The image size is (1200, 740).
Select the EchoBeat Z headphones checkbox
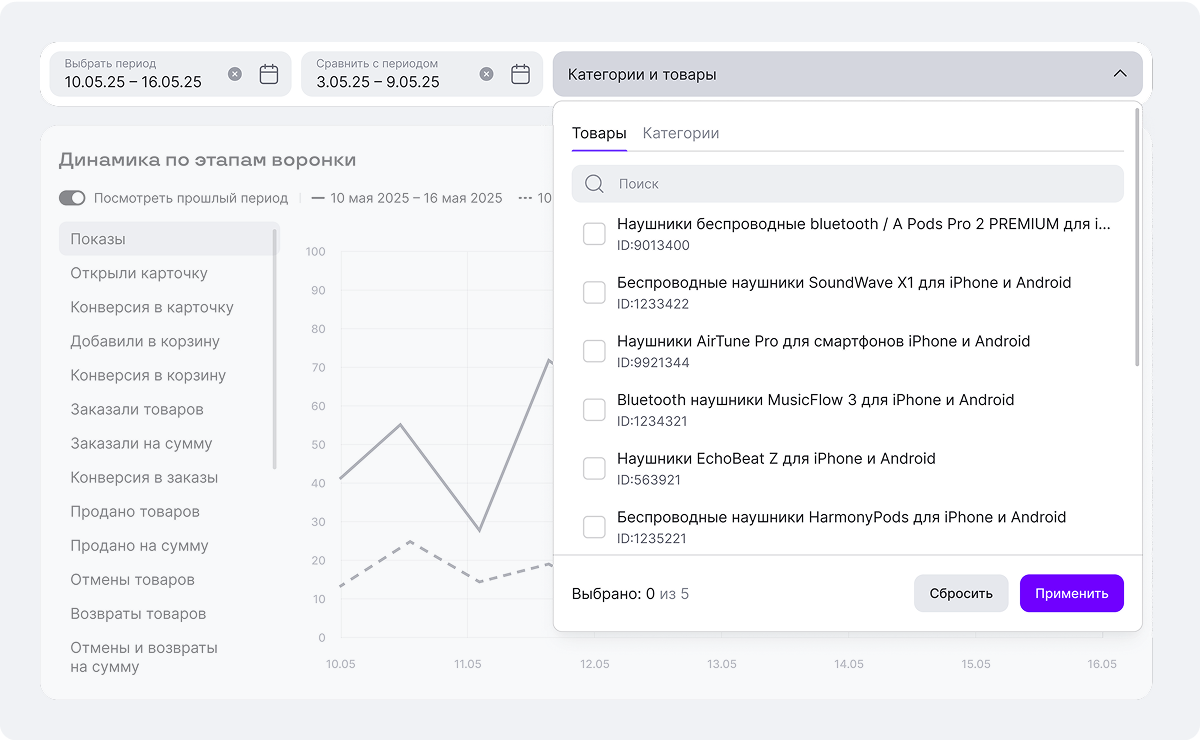pyautogui.click(x=594, y=468)
